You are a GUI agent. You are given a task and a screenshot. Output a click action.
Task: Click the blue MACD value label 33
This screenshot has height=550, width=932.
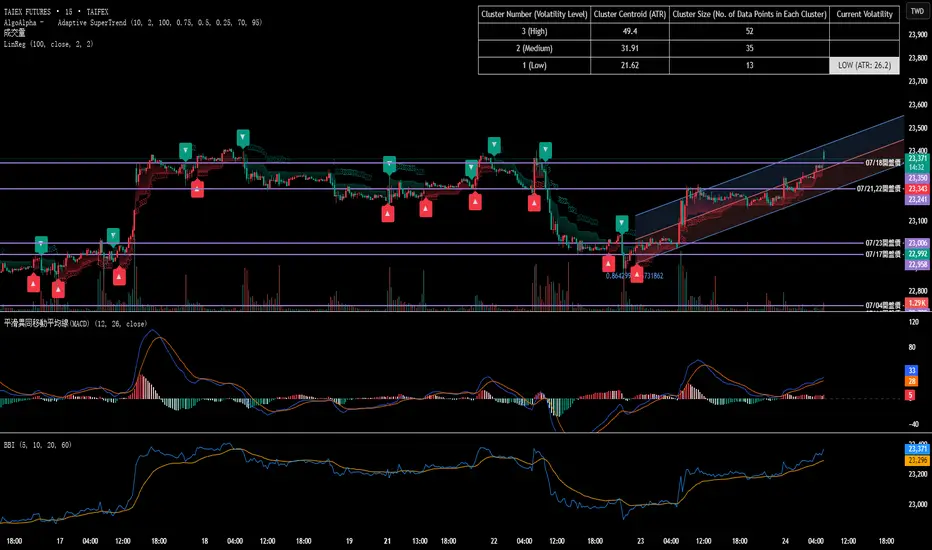pos(911,370)
